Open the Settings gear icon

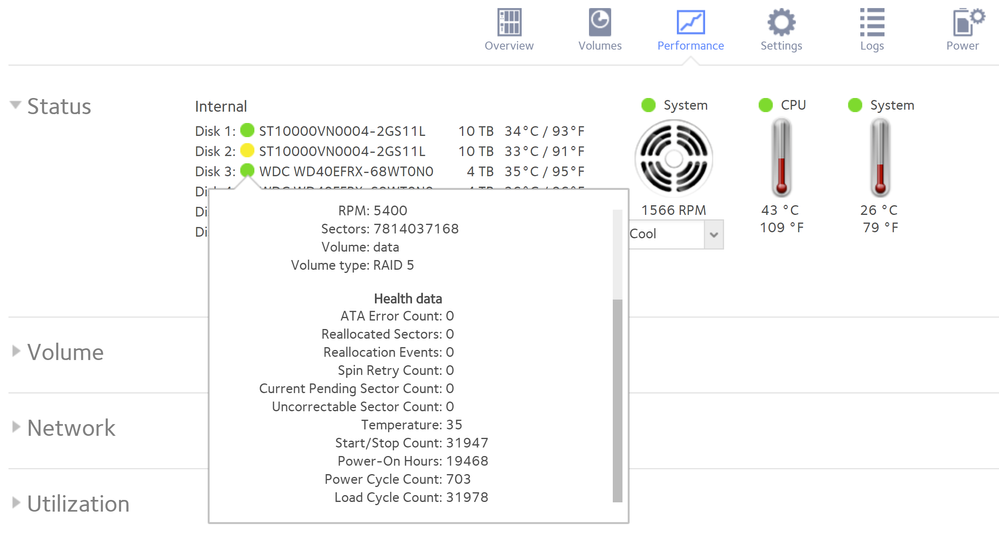point(781,23)
